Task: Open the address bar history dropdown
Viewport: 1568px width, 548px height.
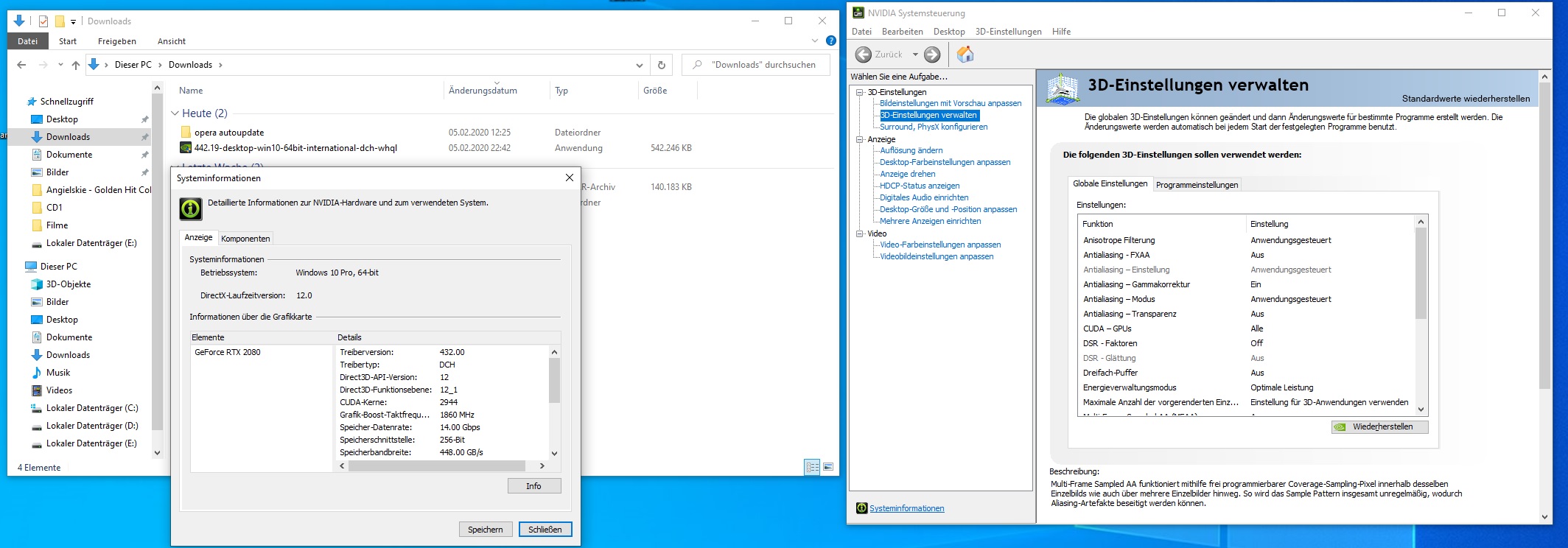Action: [639, 65]
